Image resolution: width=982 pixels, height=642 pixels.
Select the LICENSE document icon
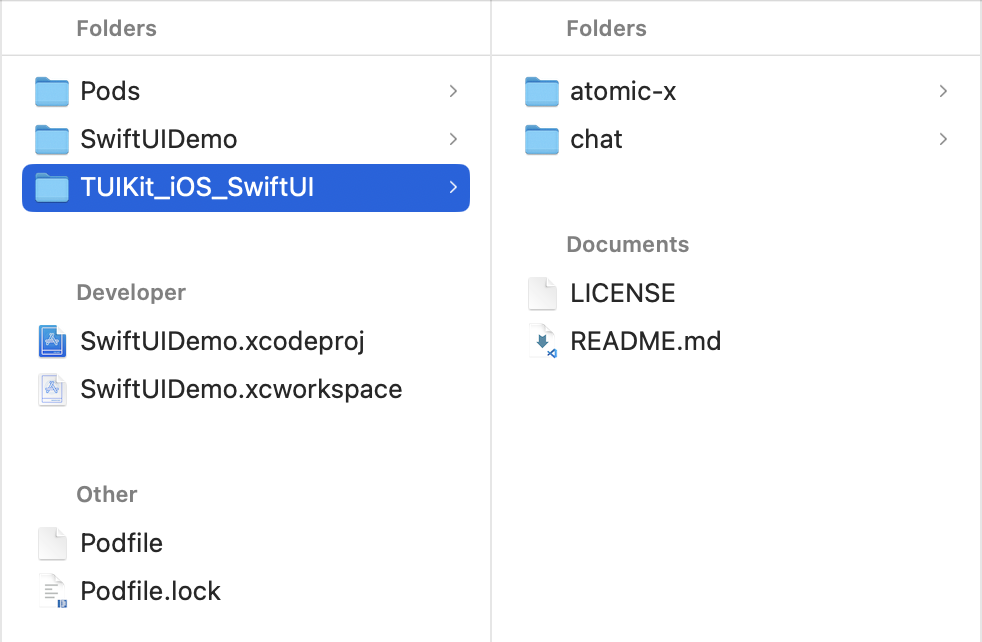(x=541, y=294)
